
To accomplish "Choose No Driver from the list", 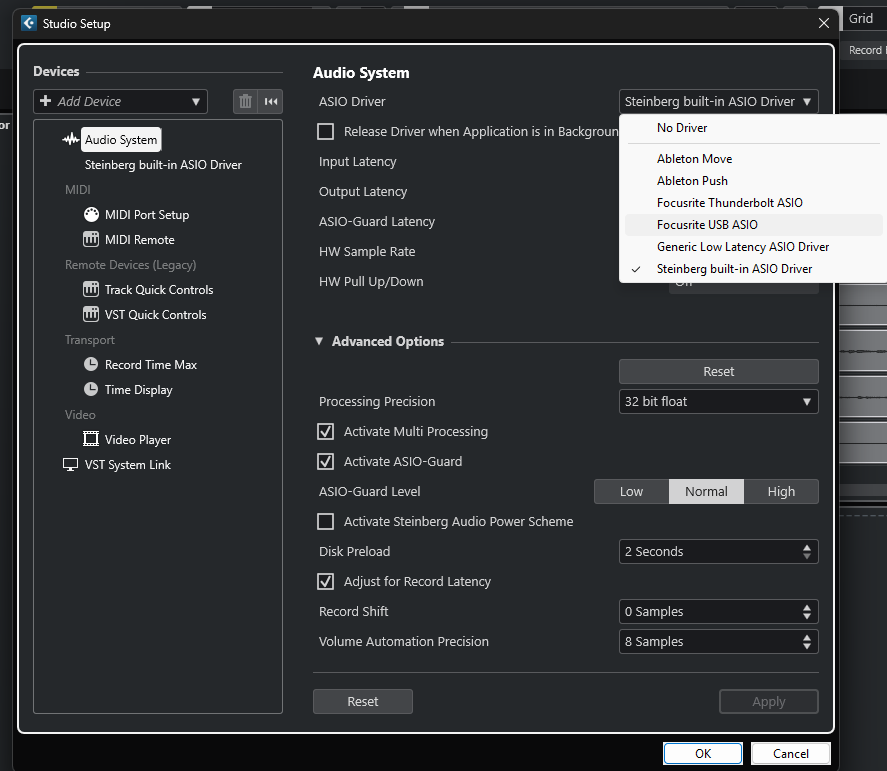I will [x=753, y=128].
